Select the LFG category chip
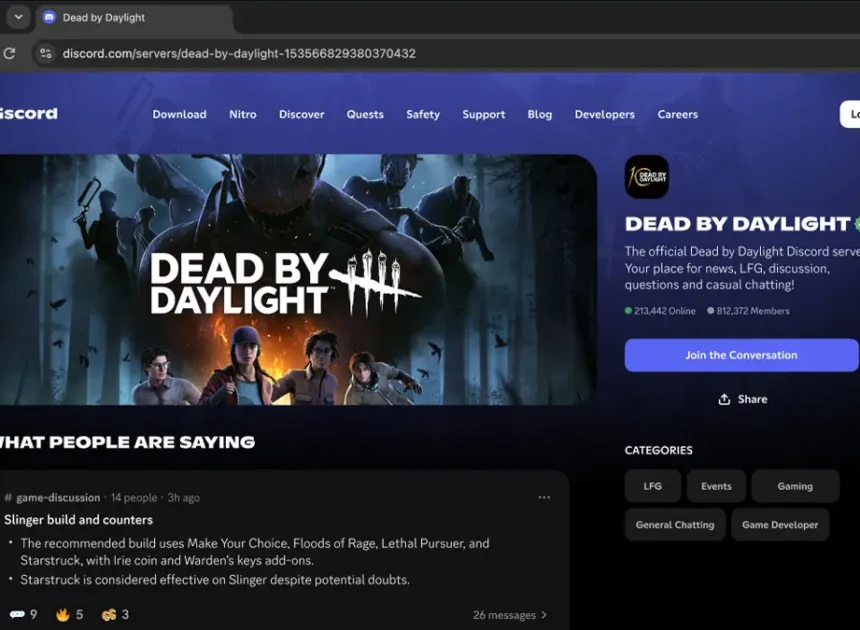The image size is (860, 630). pos(653,486)
